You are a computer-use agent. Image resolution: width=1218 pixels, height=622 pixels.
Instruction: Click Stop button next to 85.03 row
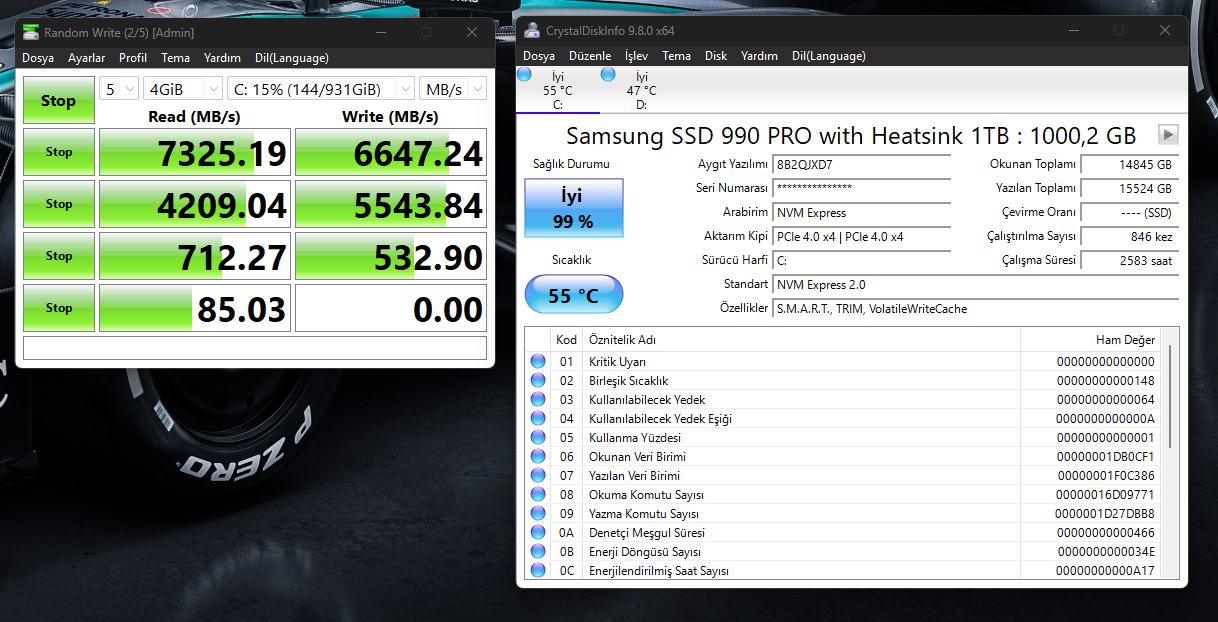59,308
